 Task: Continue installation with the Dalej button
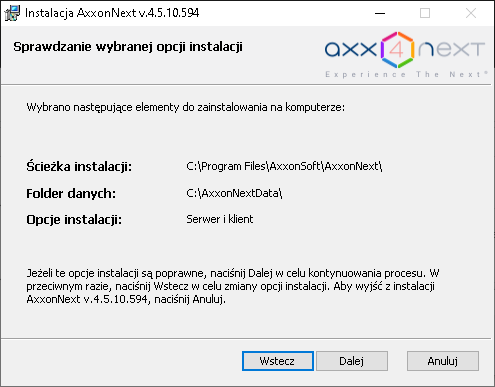pyautogui.click(x=352, y=361)
